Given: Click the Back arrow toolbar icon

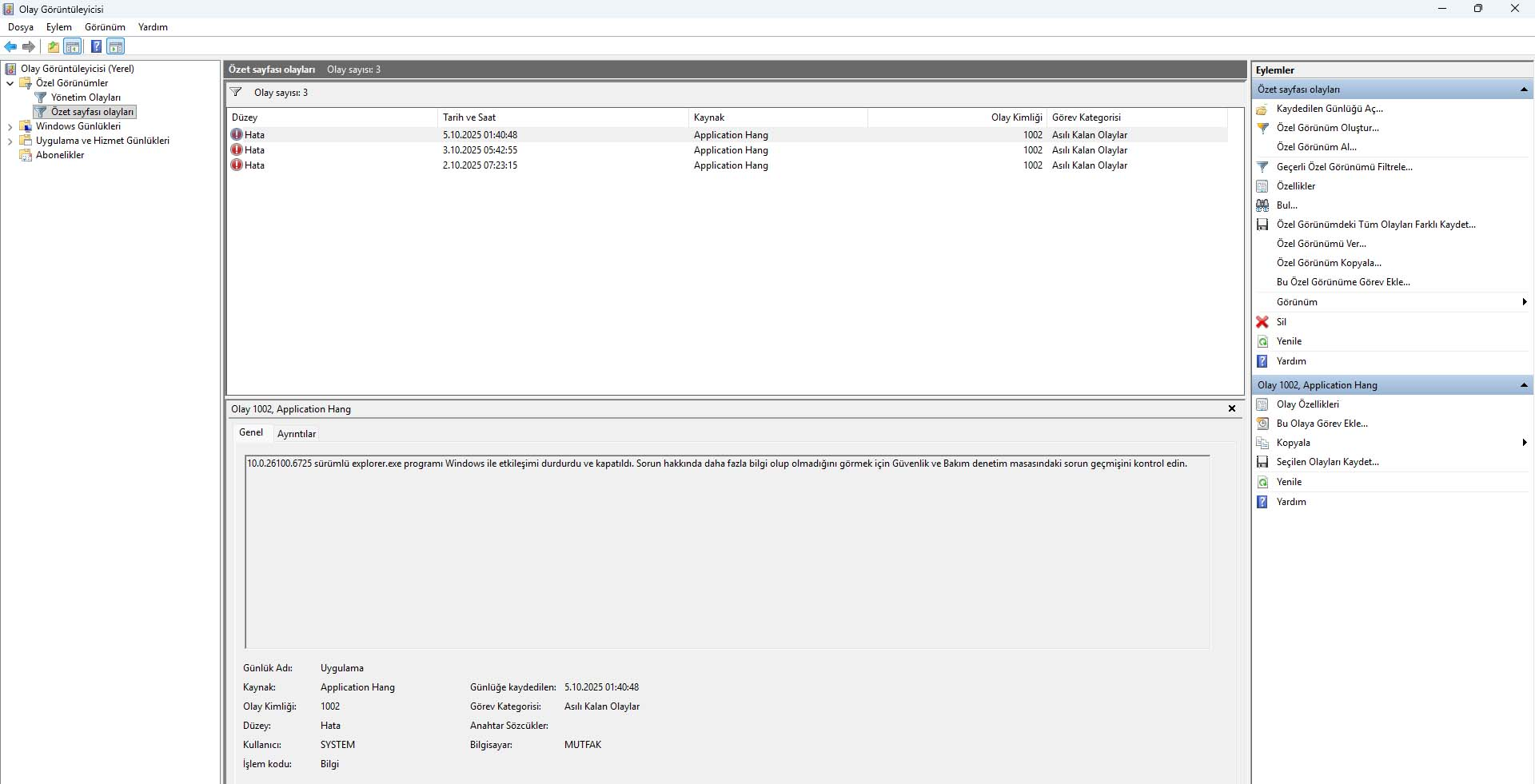Looking at the screenshot, I should (10, 46).
